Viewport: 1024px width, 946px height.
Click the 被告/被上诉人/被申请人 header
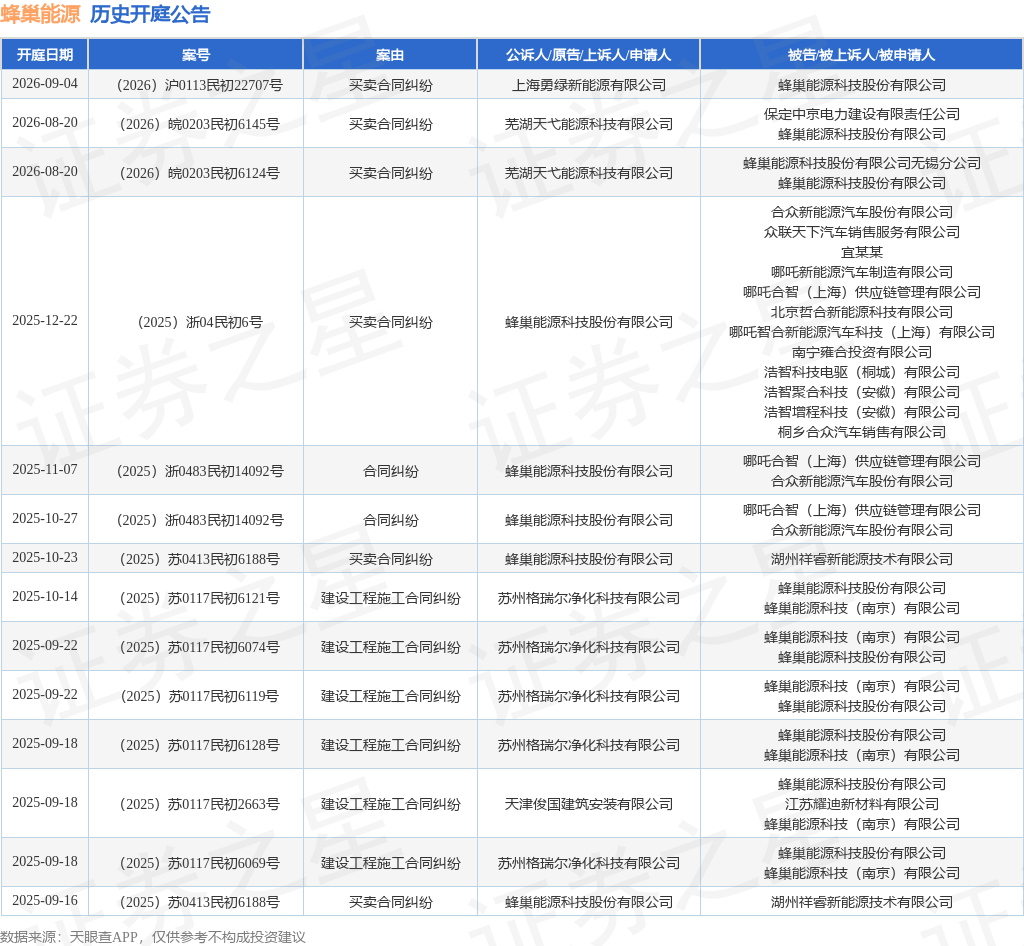(x=861, y=55)
